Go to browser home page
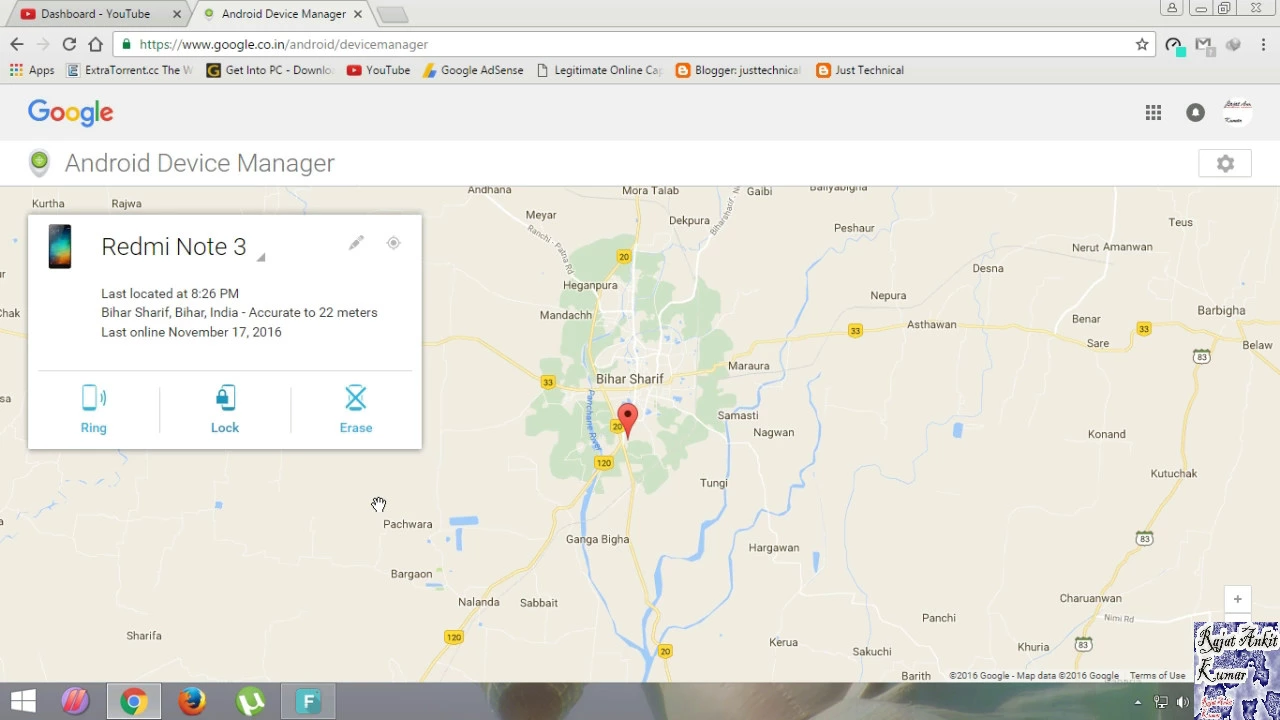This screenshot has height=720, width=1280. 95,44
